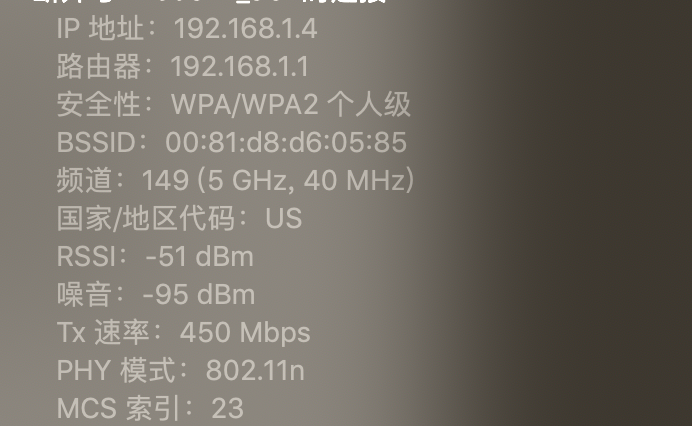
Task: Click the PHY mode value 802.11n
Action: (255, 370)
